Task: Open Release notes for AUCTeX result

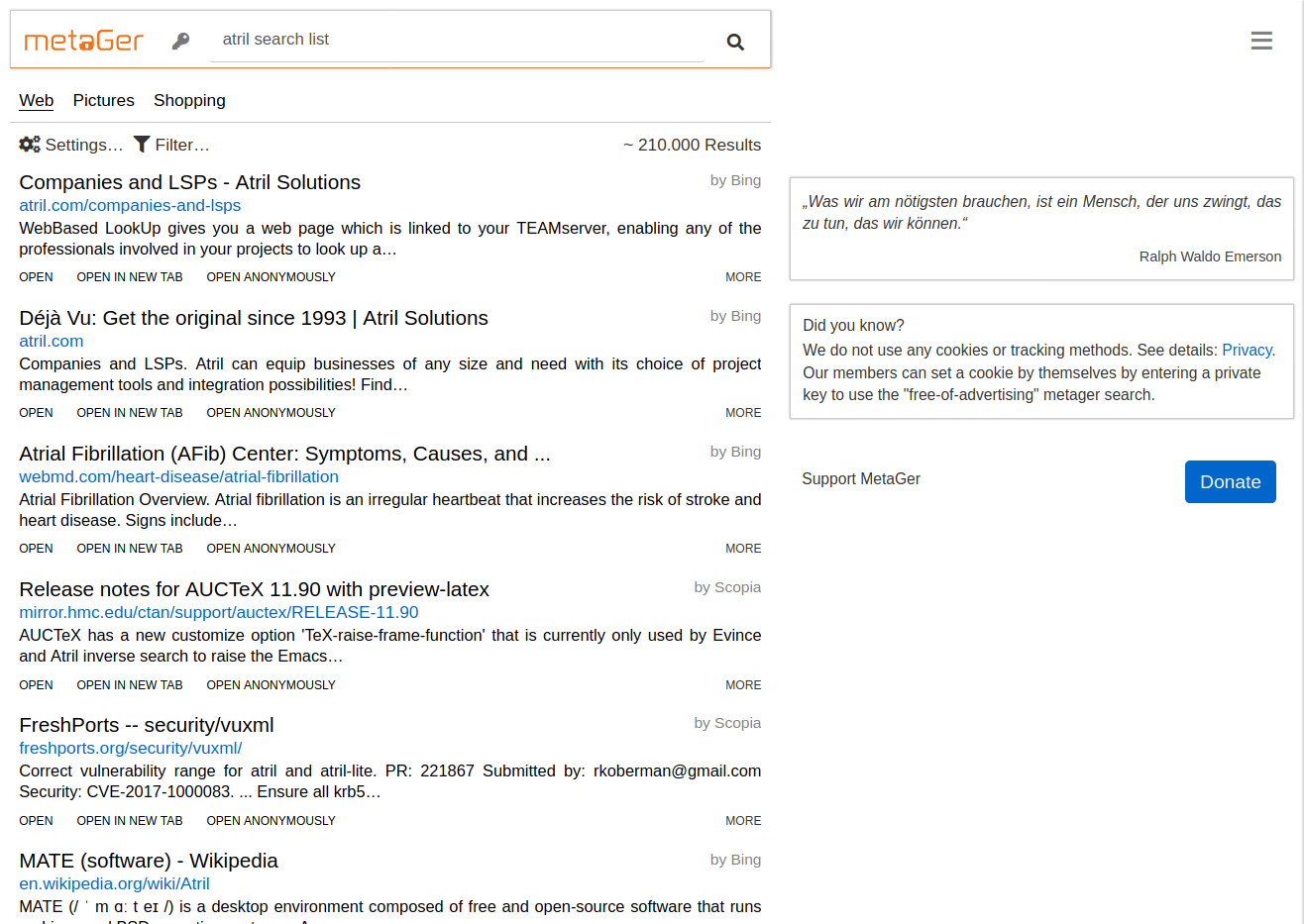Action: (255, 589)
